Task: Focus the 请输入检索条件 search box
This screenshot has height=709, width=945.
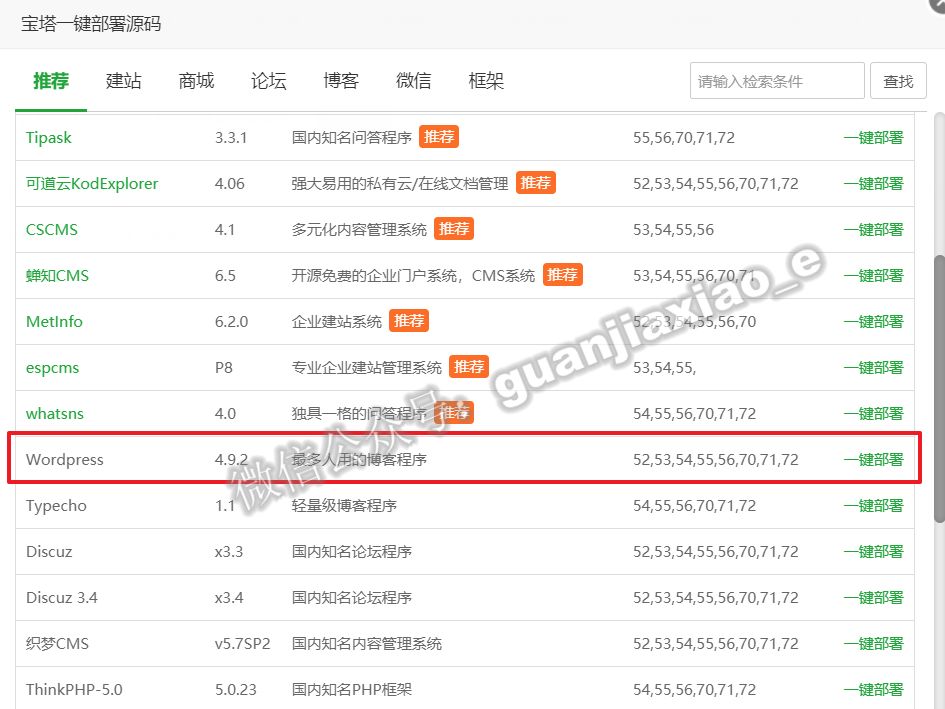Action: [777, 81]
